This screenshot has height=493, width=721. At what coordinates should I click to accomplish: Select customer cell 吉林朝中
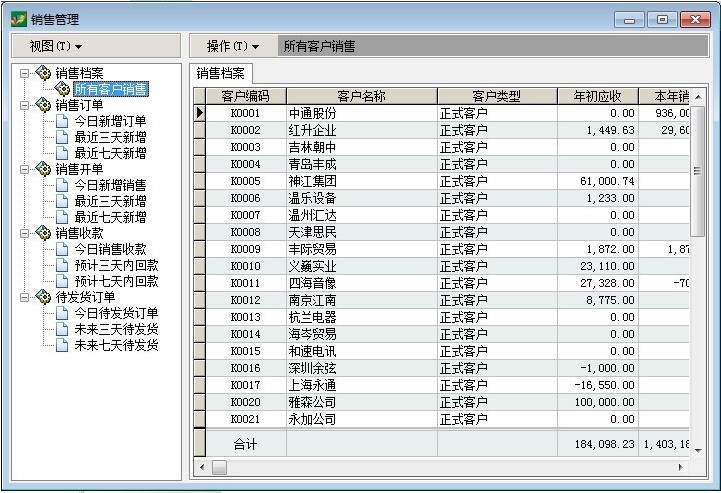(x=361, y=147)
